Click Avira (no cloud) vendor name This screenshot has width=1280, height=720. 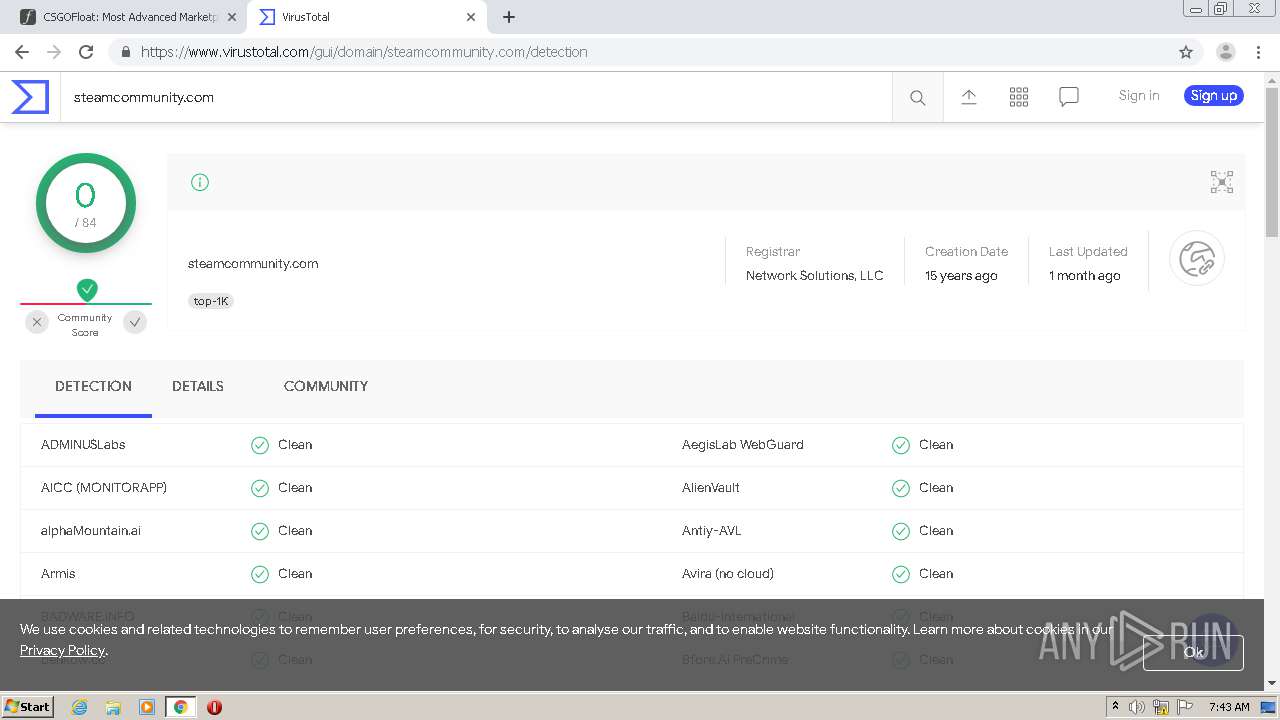point(728,574)
